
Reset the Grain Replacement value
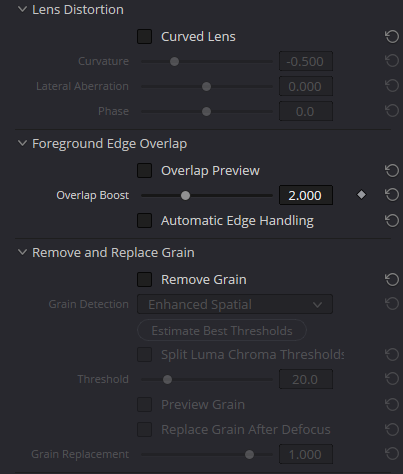click(x=392, y=454)
